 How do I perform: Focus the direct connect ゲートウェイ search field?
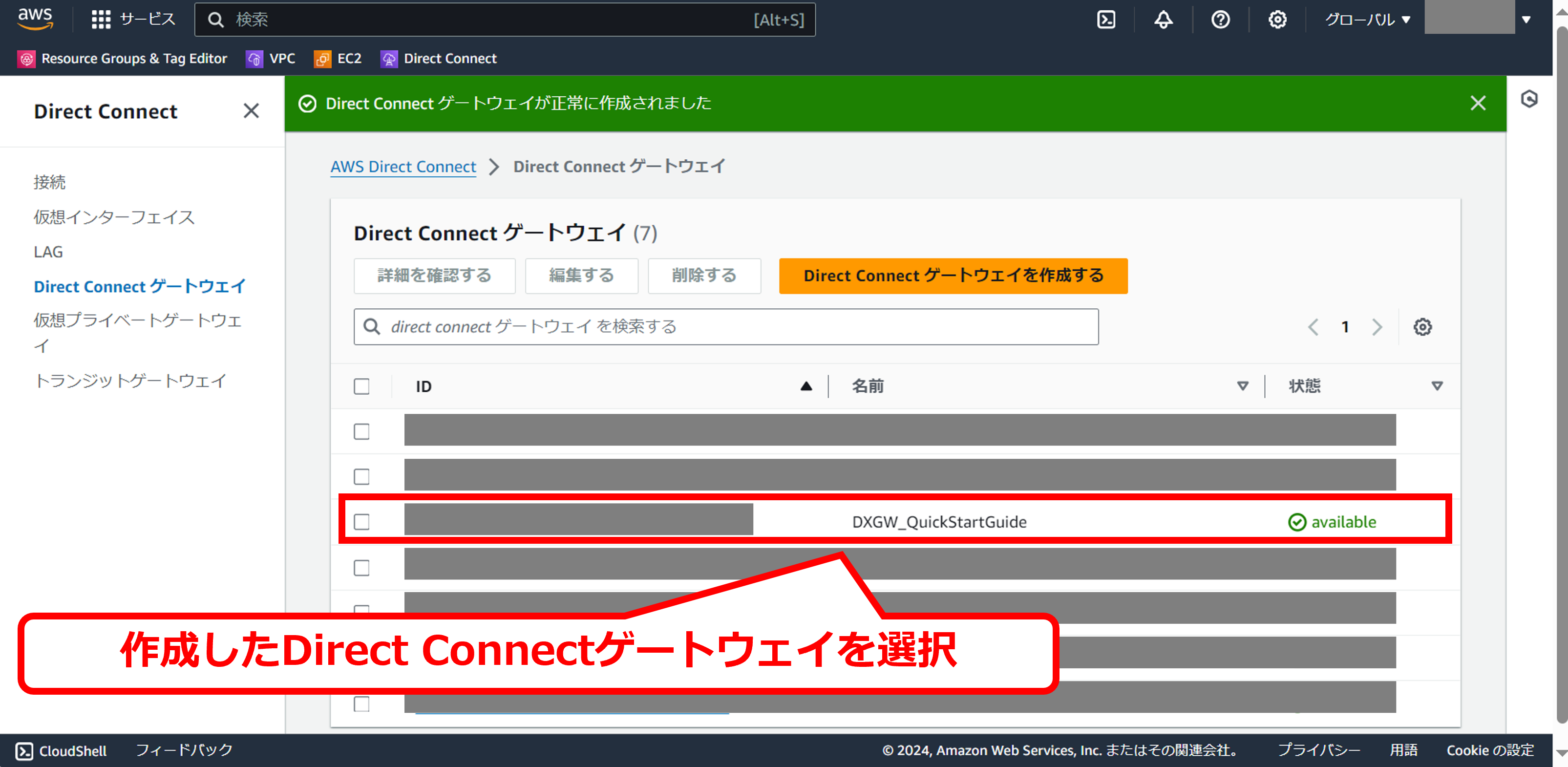click(725, 327)
